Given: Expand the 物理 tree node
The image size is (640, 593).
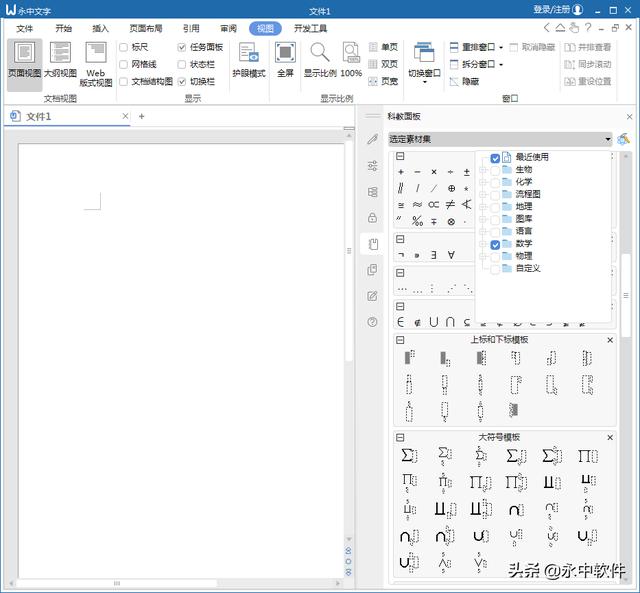Looking at the screenshot, I should click(x=483, y=256).
